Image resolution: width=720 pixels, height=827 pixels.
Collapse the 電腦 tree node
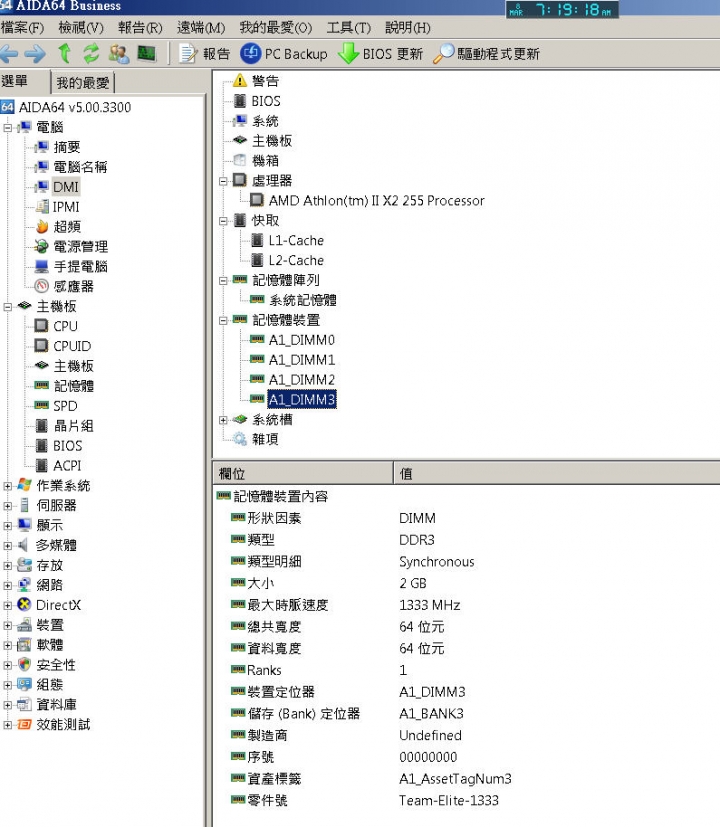(x=7, y=128)
